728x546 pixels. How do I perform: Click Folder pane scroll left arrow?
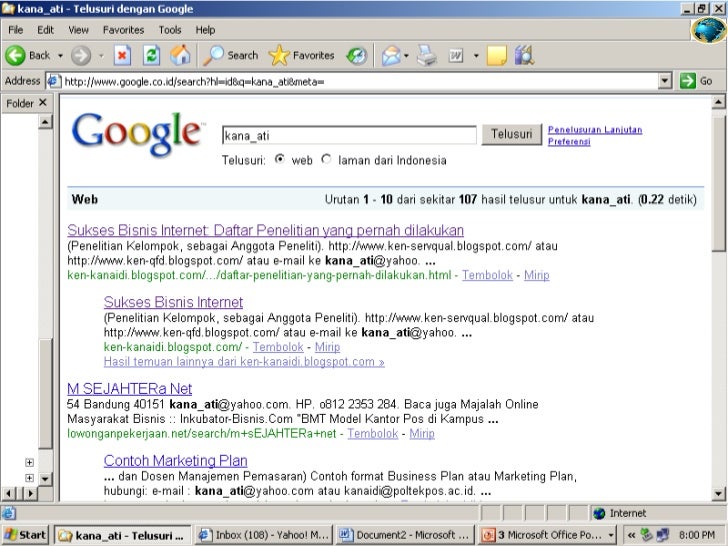pos(9,493)
